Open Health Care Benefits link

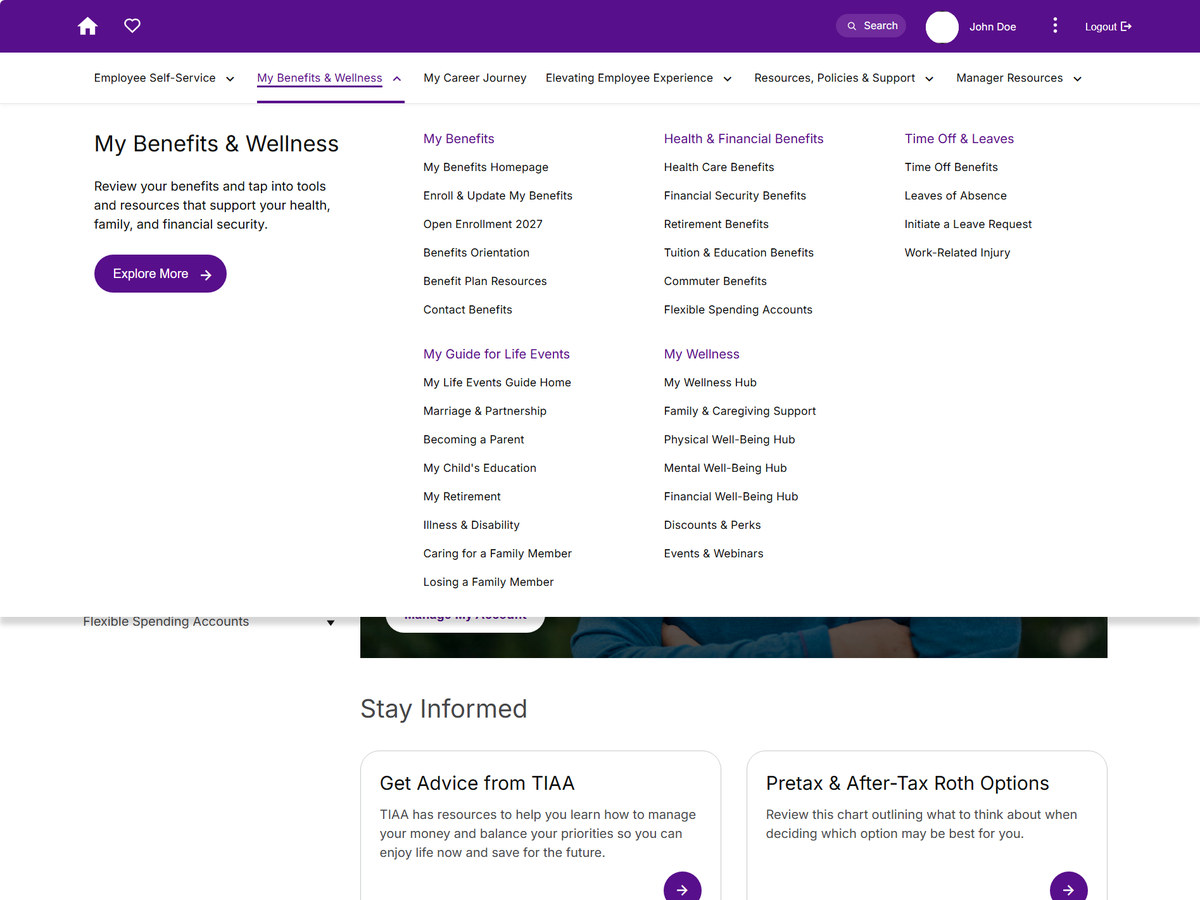coord(719,167)
